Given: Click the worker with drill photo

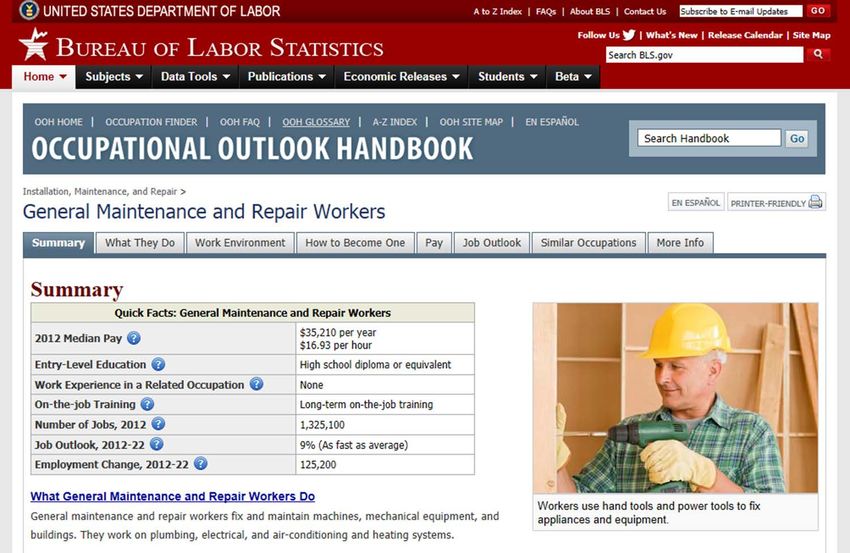Looking at the screenshot, I should click(675, 398).
